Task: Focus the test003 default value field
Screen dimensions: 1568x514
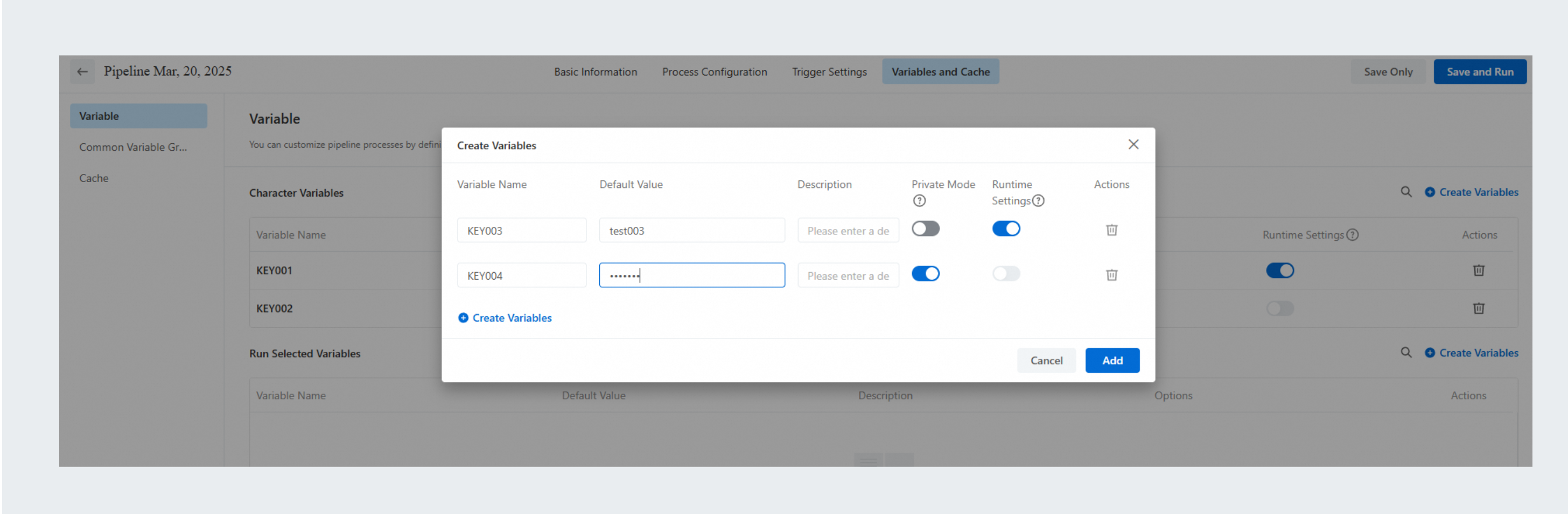Action: 692,231
